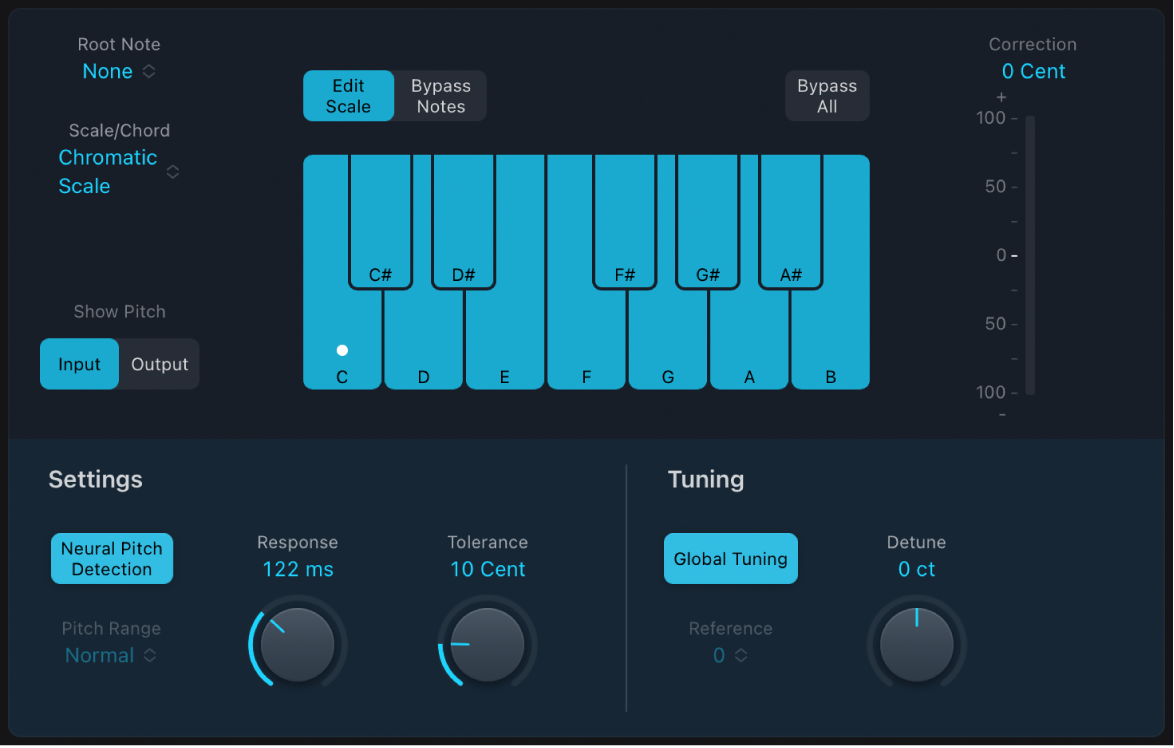Viewport: 1174px width, 748px height.
Task: Click the F# black key
Action: coord(624,222)
